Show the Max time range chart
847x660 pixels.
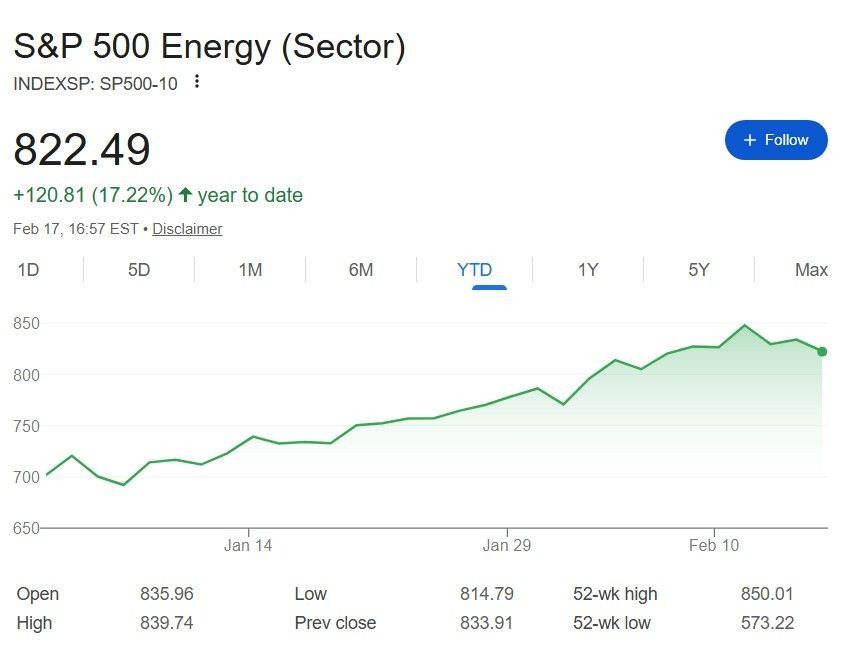(811, 270)
